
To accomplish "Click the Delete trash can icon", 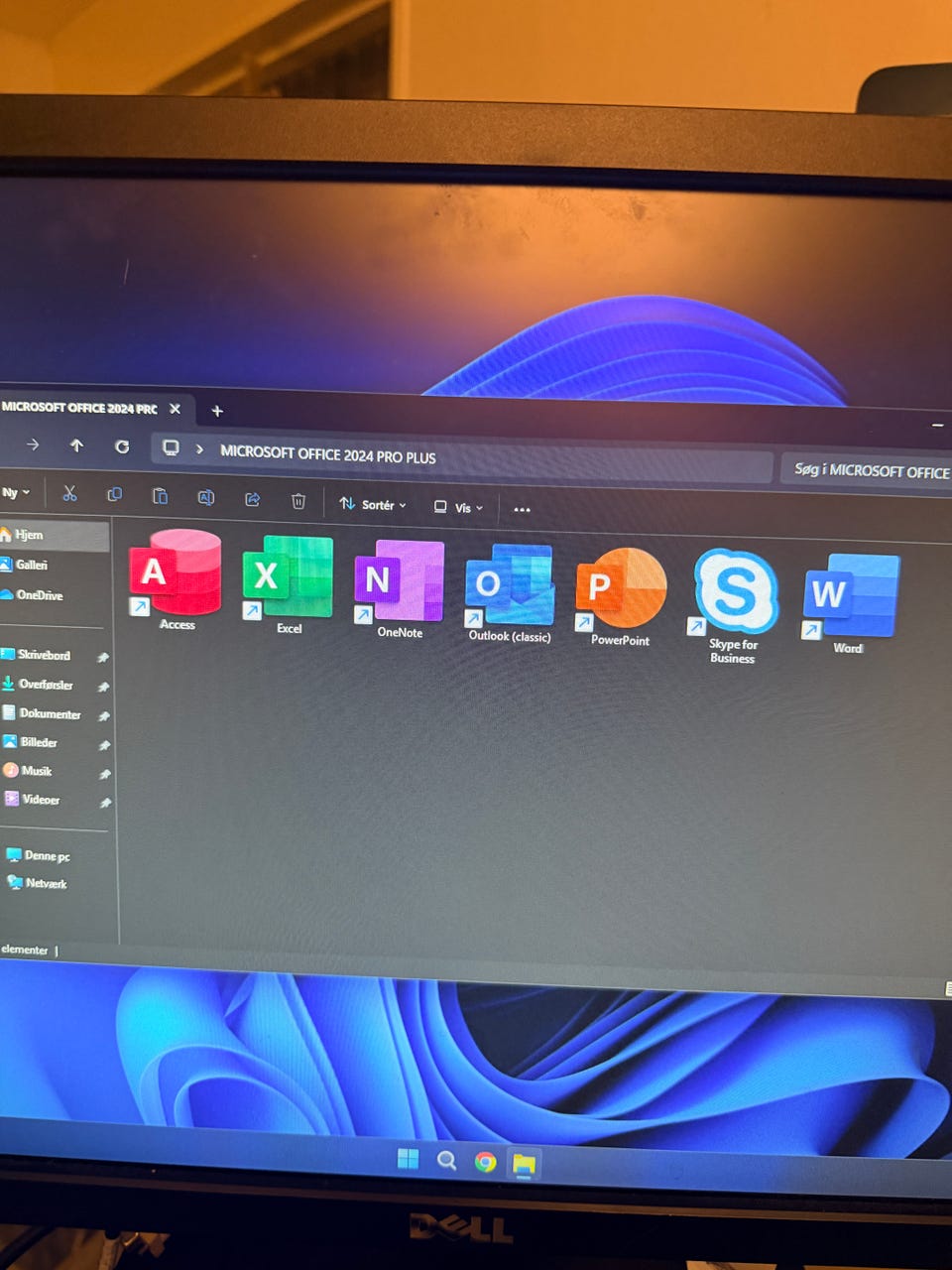I will coord(298,501).
